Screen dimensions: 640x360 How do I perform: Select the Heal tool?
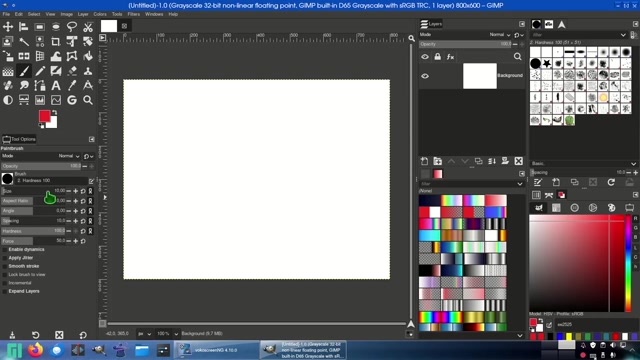[x=8, y=86]
